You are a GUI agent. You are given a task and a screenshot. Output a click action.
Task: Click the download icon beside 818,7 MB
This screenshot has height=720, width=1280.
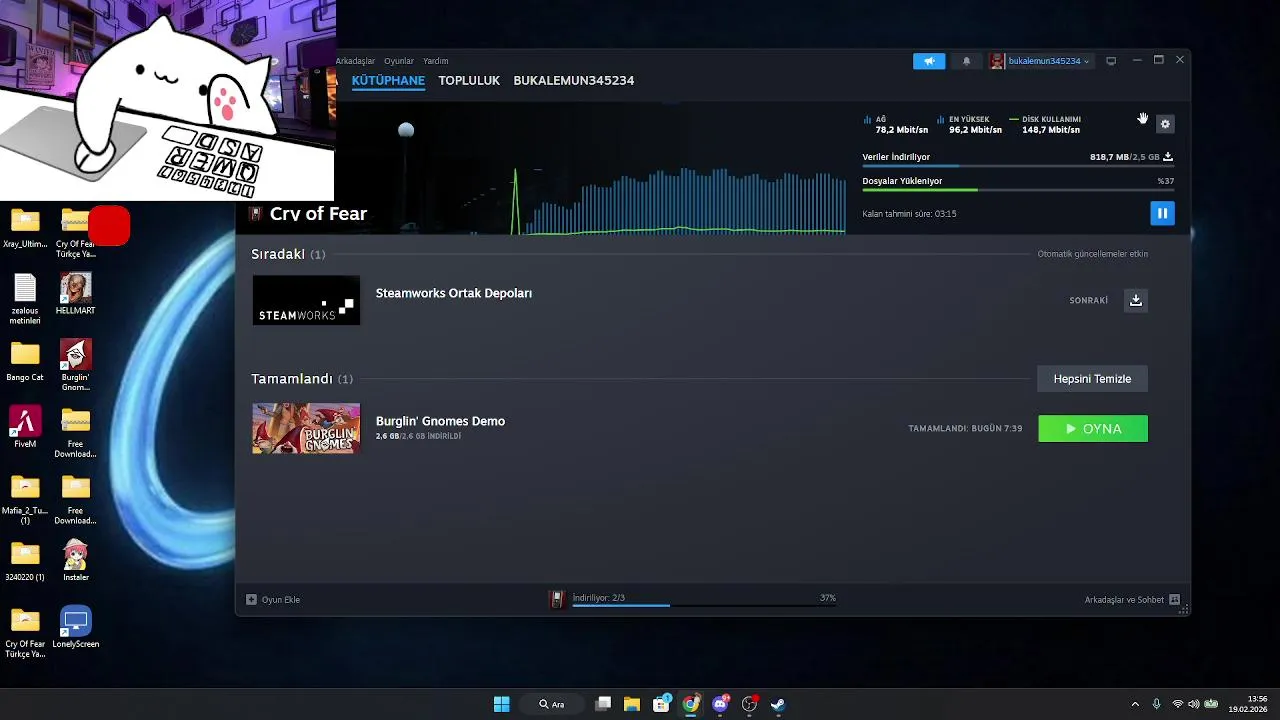point(1168,157)
